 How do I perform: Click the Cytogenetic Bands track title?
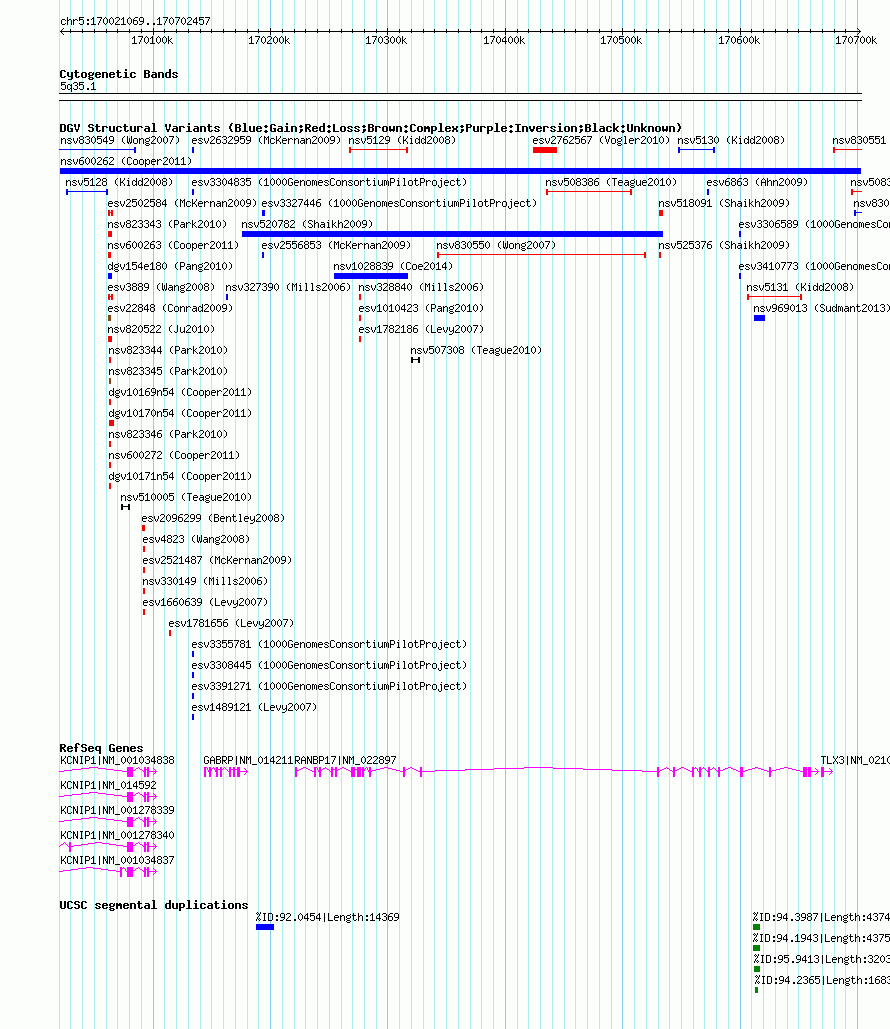(119, 74)
